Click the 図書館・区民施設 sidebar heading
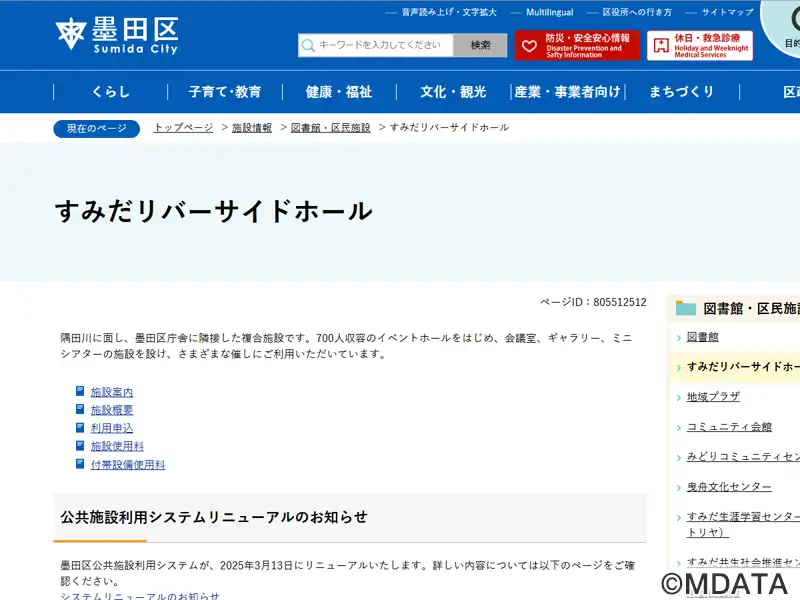The height and width of the screenshot is (600, 800). 752,308
